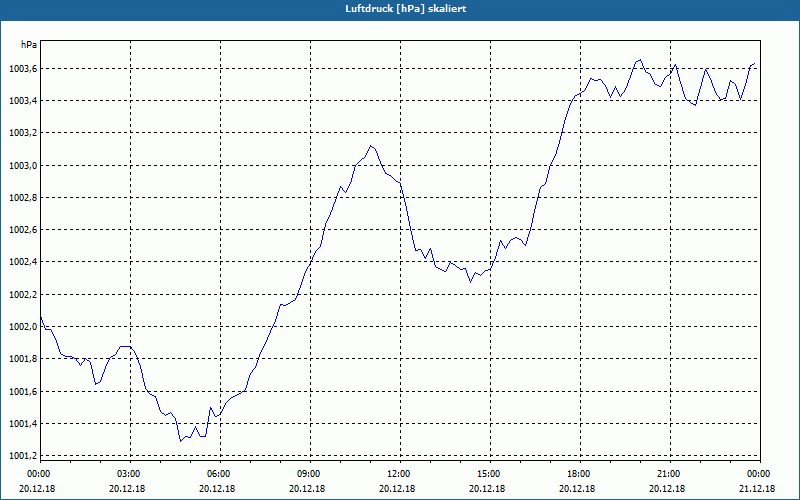
Task: Pick the "15:00" time axis label
Action: click(488, 474)
